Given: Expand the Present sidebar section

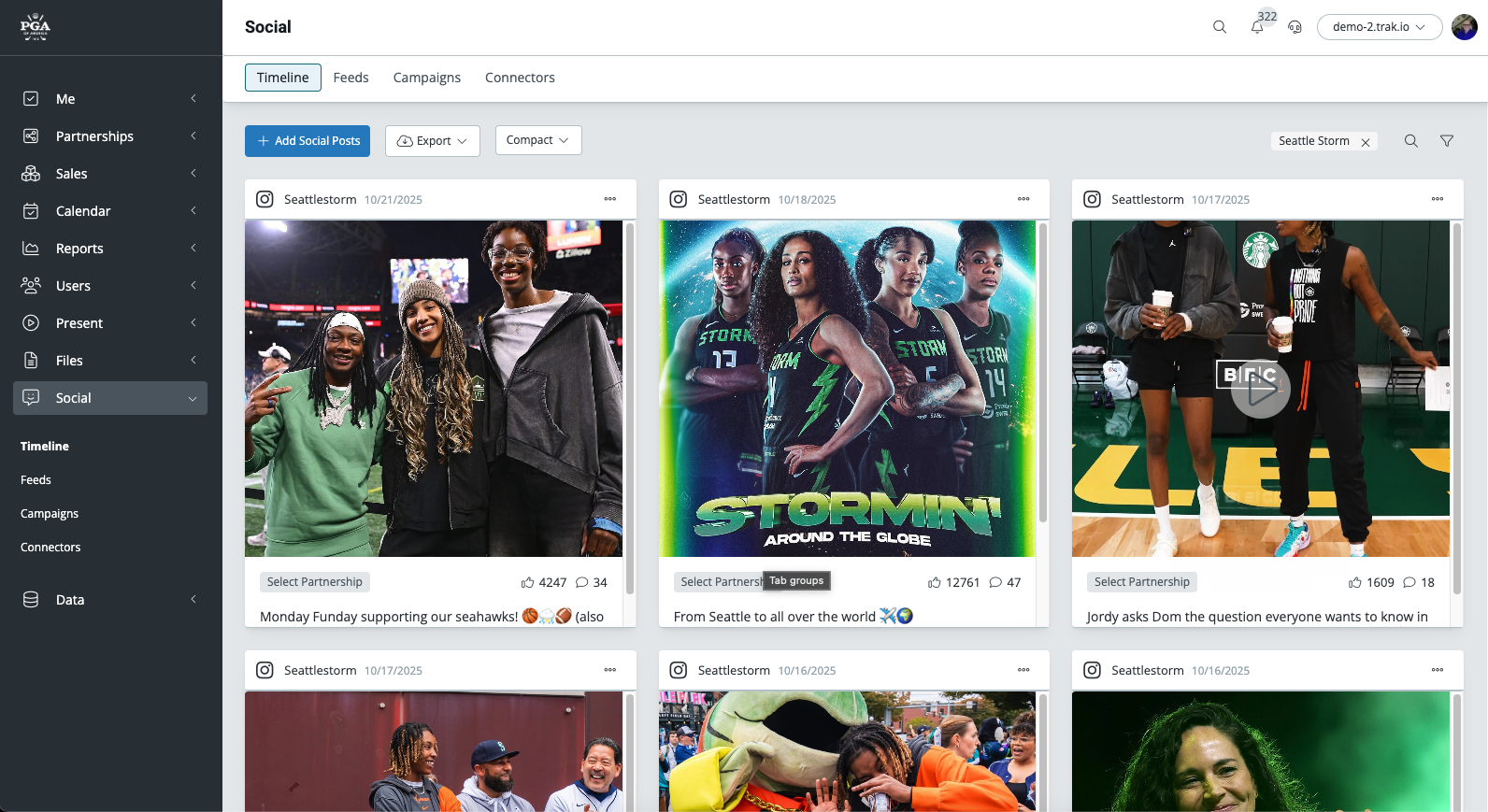Looking at the screenshot, I should [x=193, y=323].
